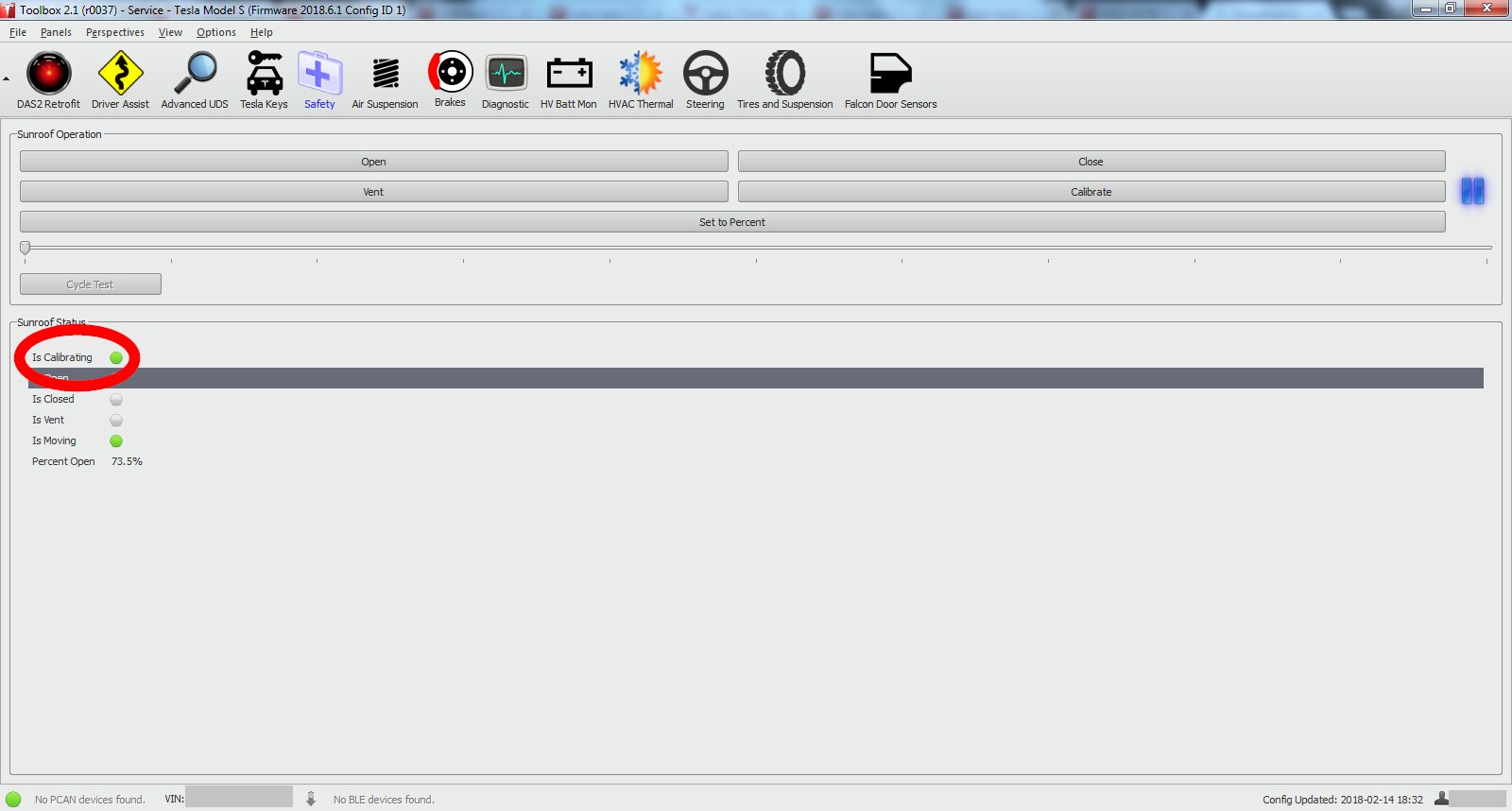1512x811 pixels.
Task: Click the Vent sunroof button
Action: 373,192
